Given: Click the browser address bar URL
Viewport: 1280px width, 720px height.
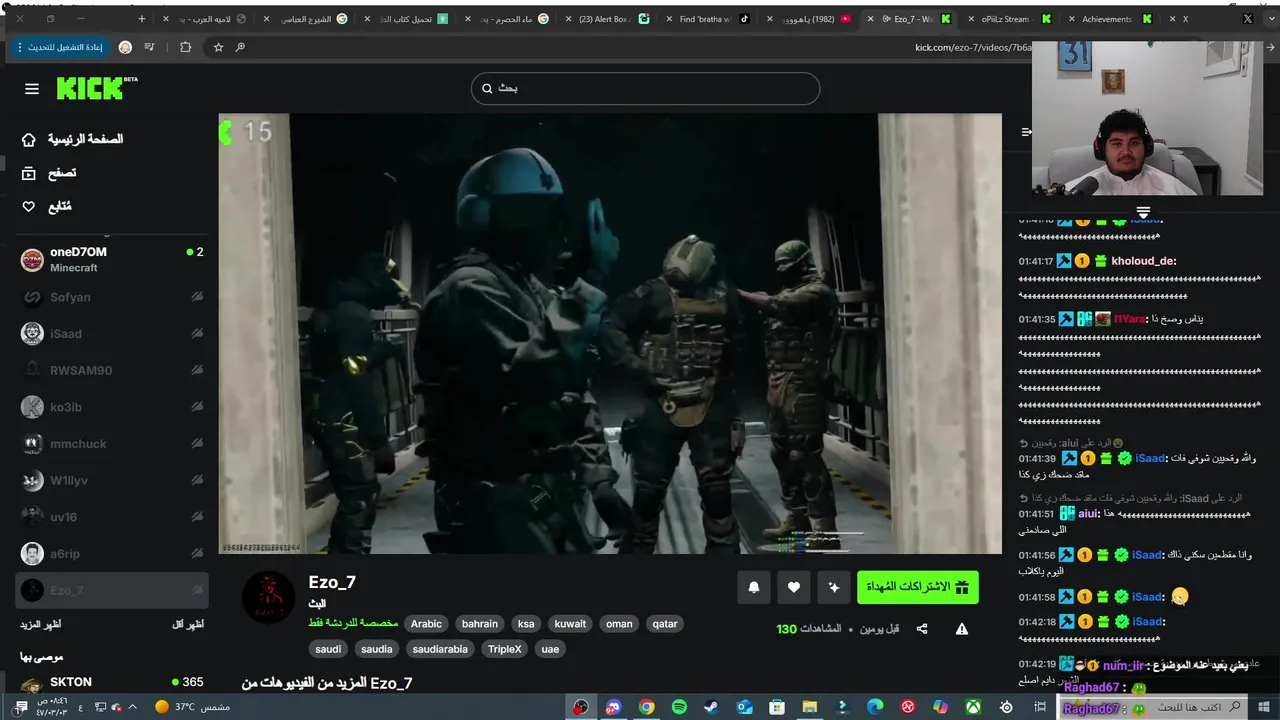Looking at the screenshot, I should (972, 47).
